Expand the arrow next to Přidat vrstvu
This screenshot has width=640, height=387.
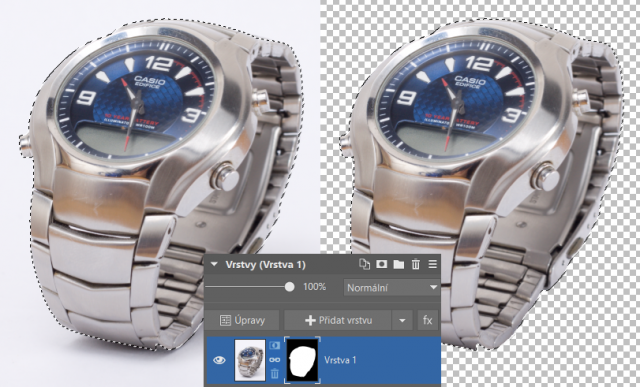pyautogui.click(x=402, y=320)
